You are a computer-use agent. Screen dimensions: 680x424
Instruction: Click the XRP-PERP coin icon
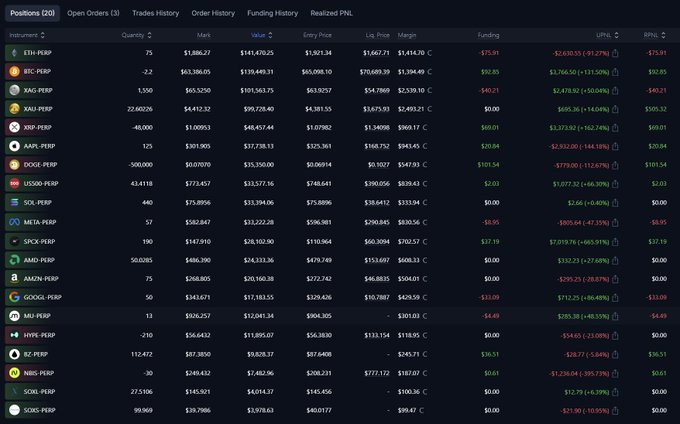click(x=14, y=127)
